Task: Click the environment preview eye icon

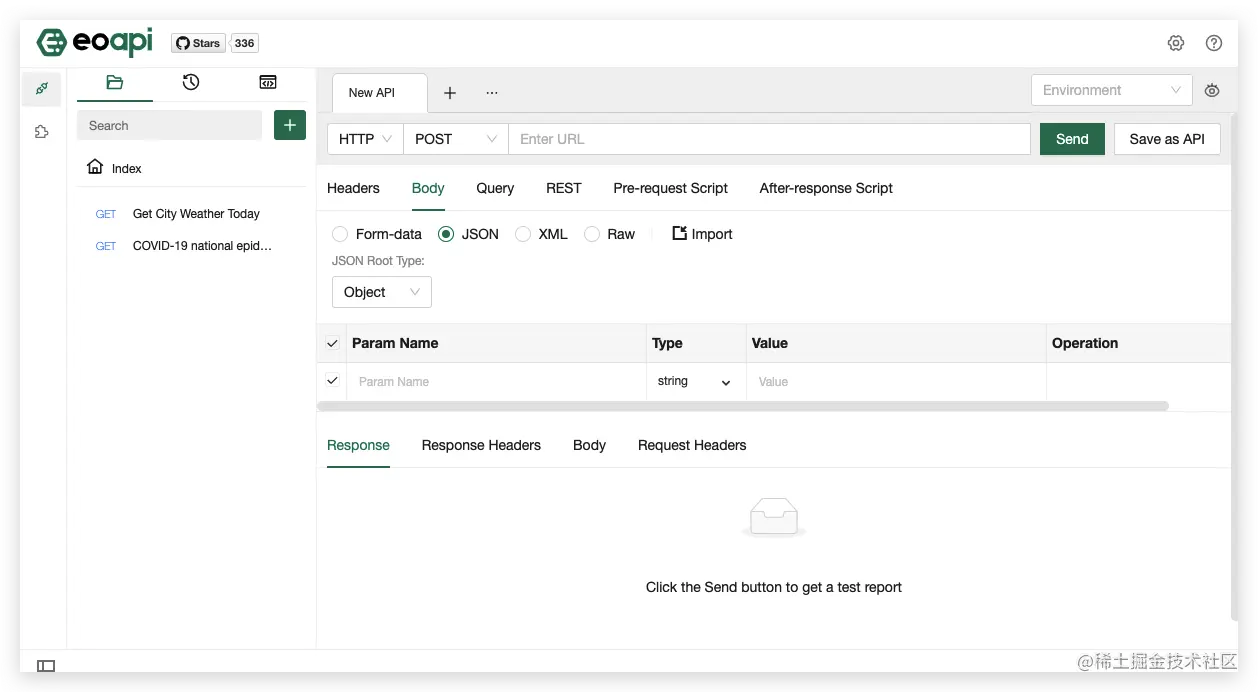Action: click(x=1212, y=91)
